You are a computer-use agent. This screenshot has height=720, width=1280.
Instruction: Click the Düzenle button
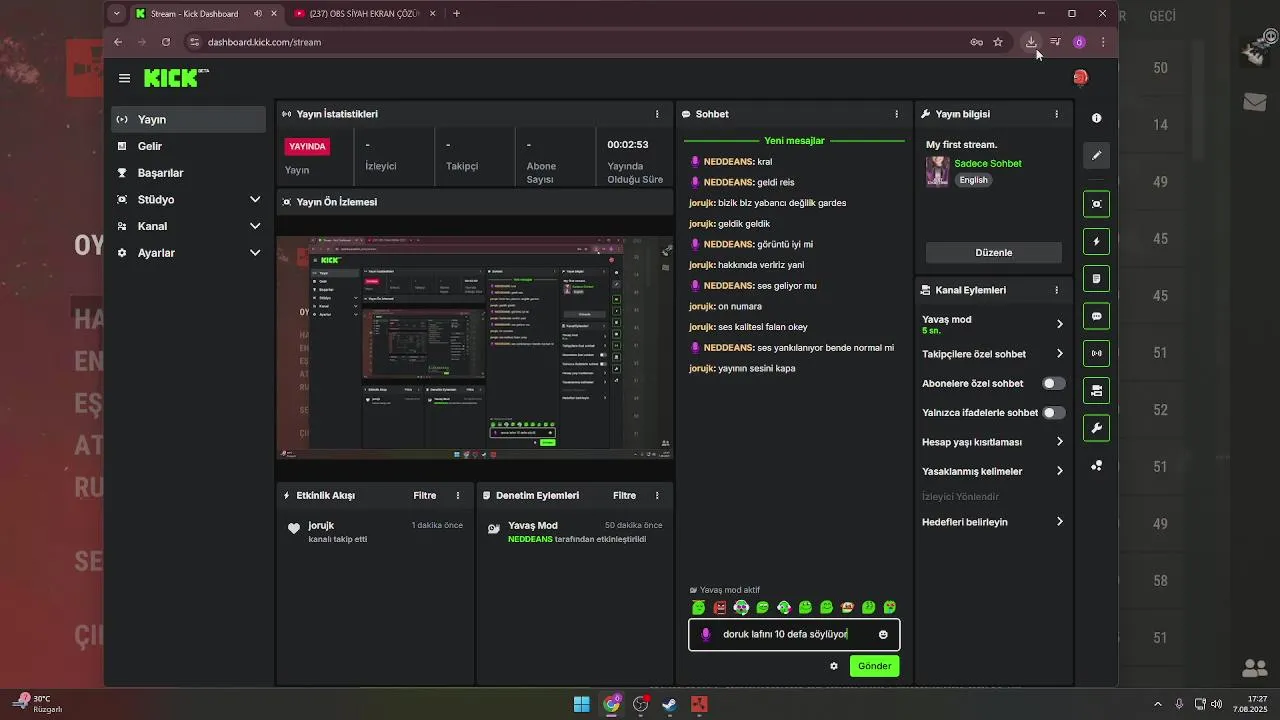[994, 253]
